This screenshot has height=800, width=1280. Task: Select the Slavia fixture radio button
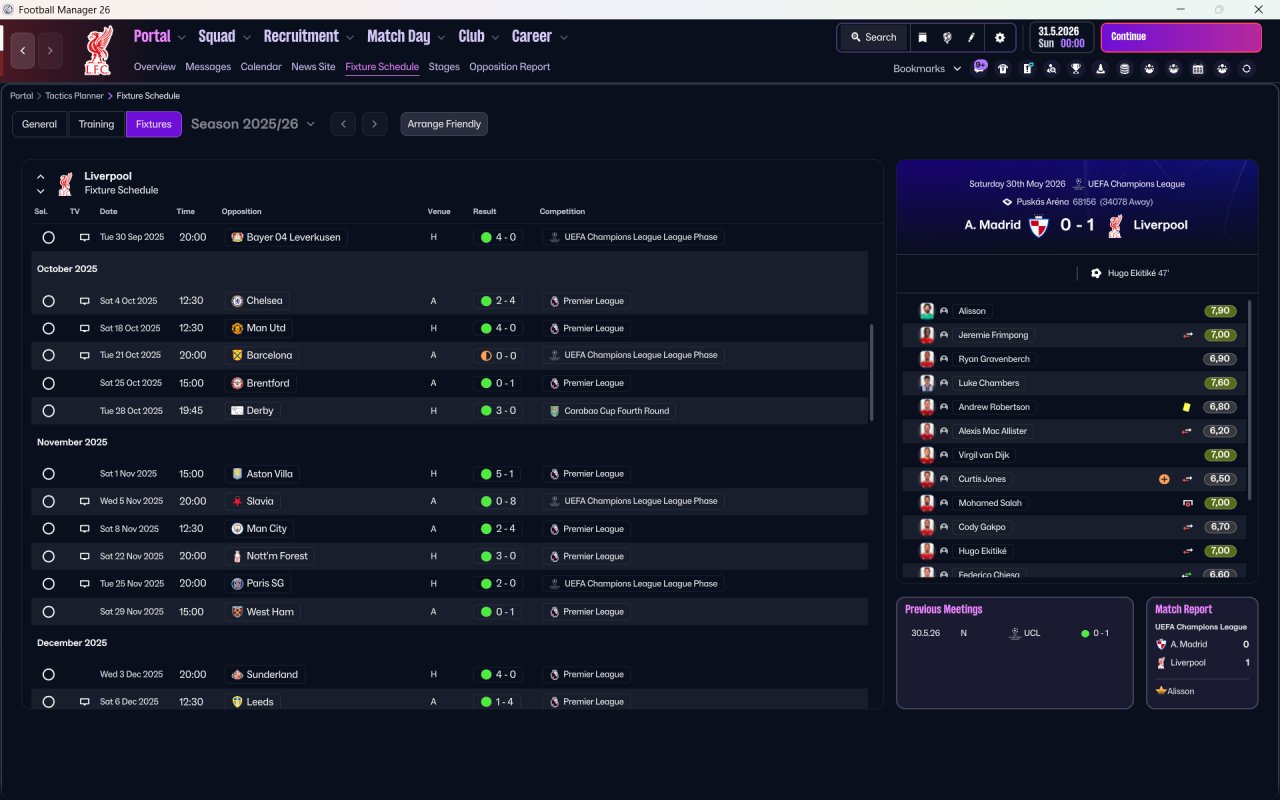pos(48,501)
